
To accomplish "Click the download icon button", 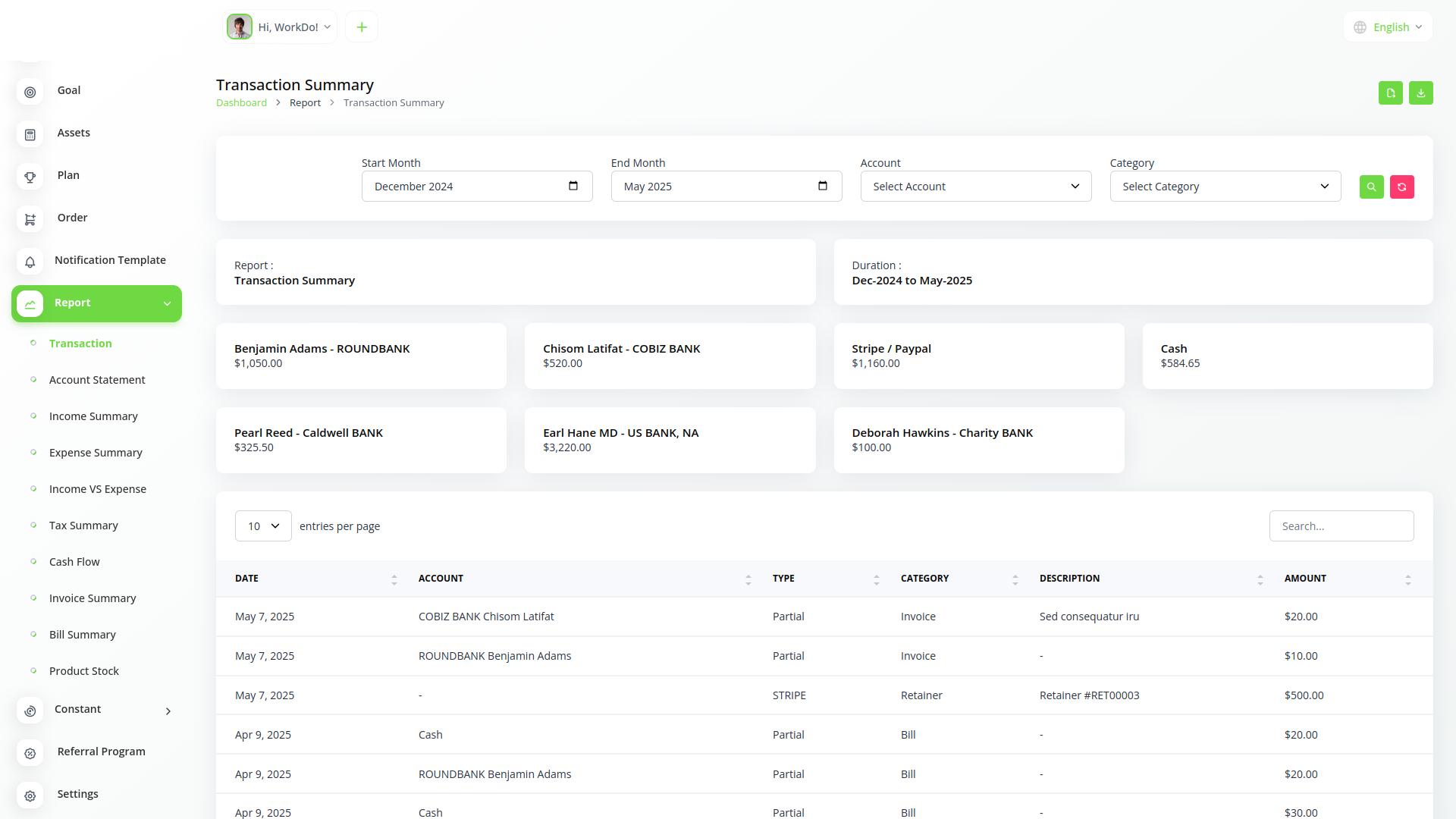I will (1420, 93).
